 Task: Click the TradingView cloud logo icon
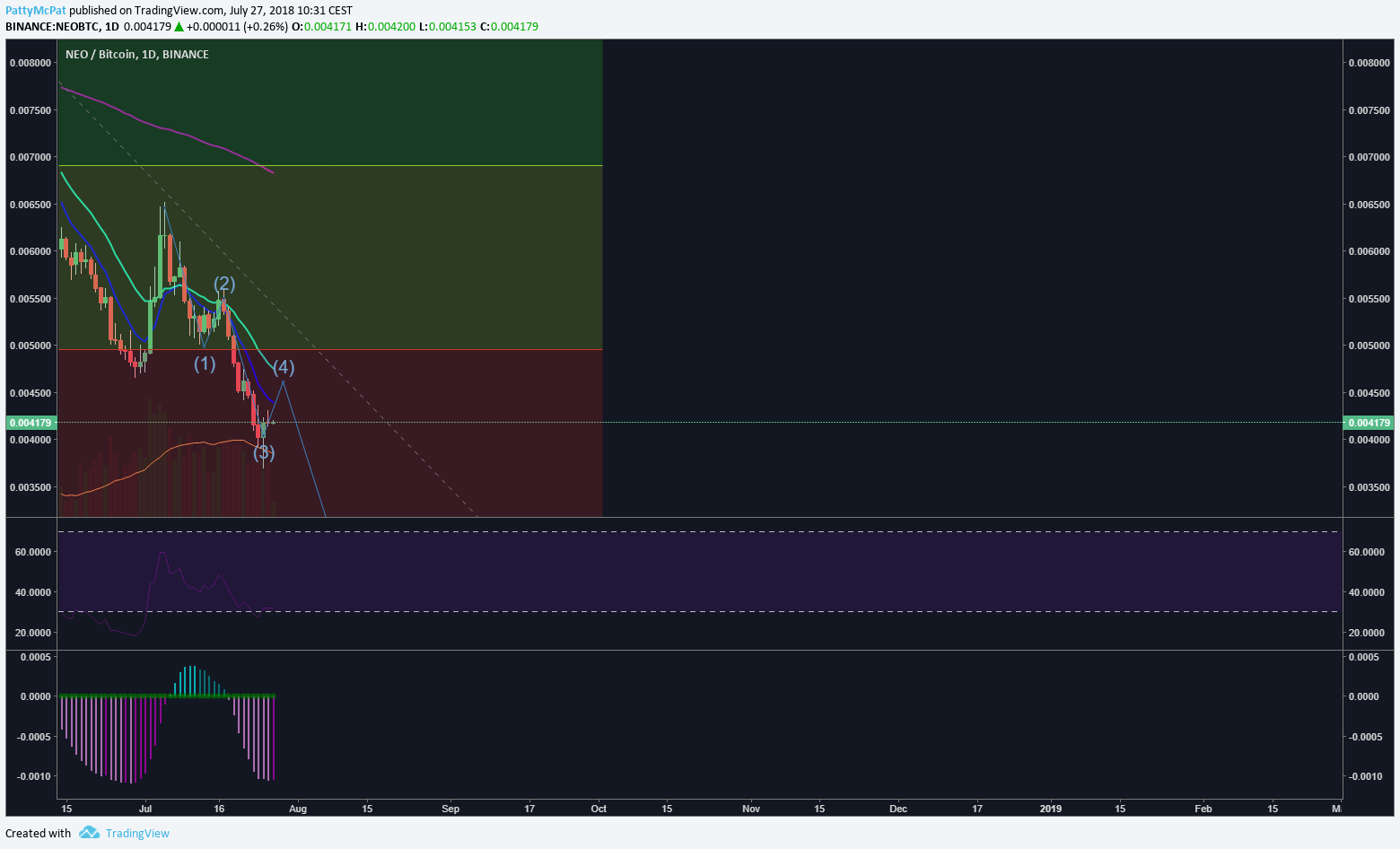click(x=89, y=833)
